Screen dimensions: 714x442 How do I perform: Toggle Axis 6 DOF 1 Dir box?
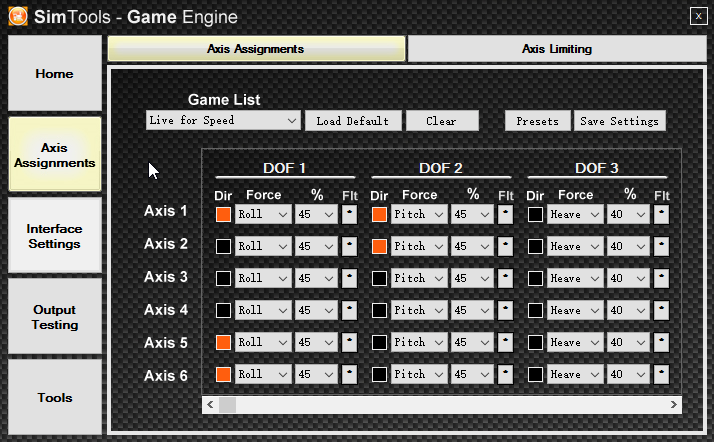coord(223,374)
